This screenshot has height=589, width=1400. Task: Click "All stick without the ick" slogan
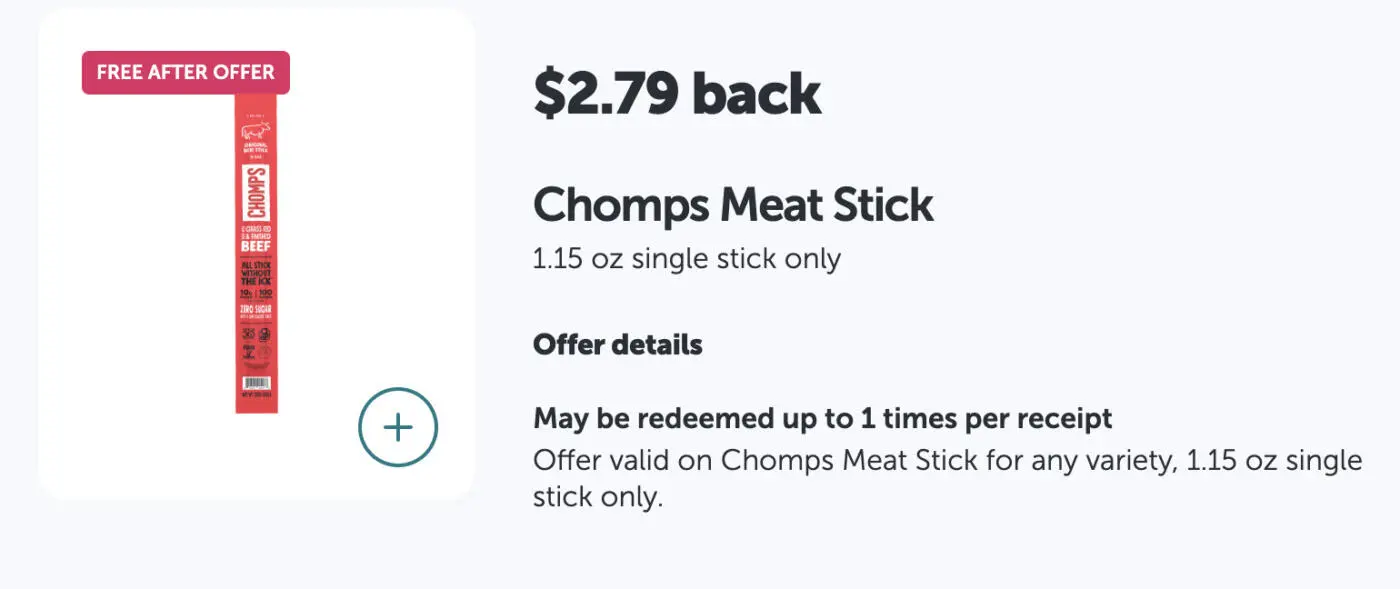(256, 273)
